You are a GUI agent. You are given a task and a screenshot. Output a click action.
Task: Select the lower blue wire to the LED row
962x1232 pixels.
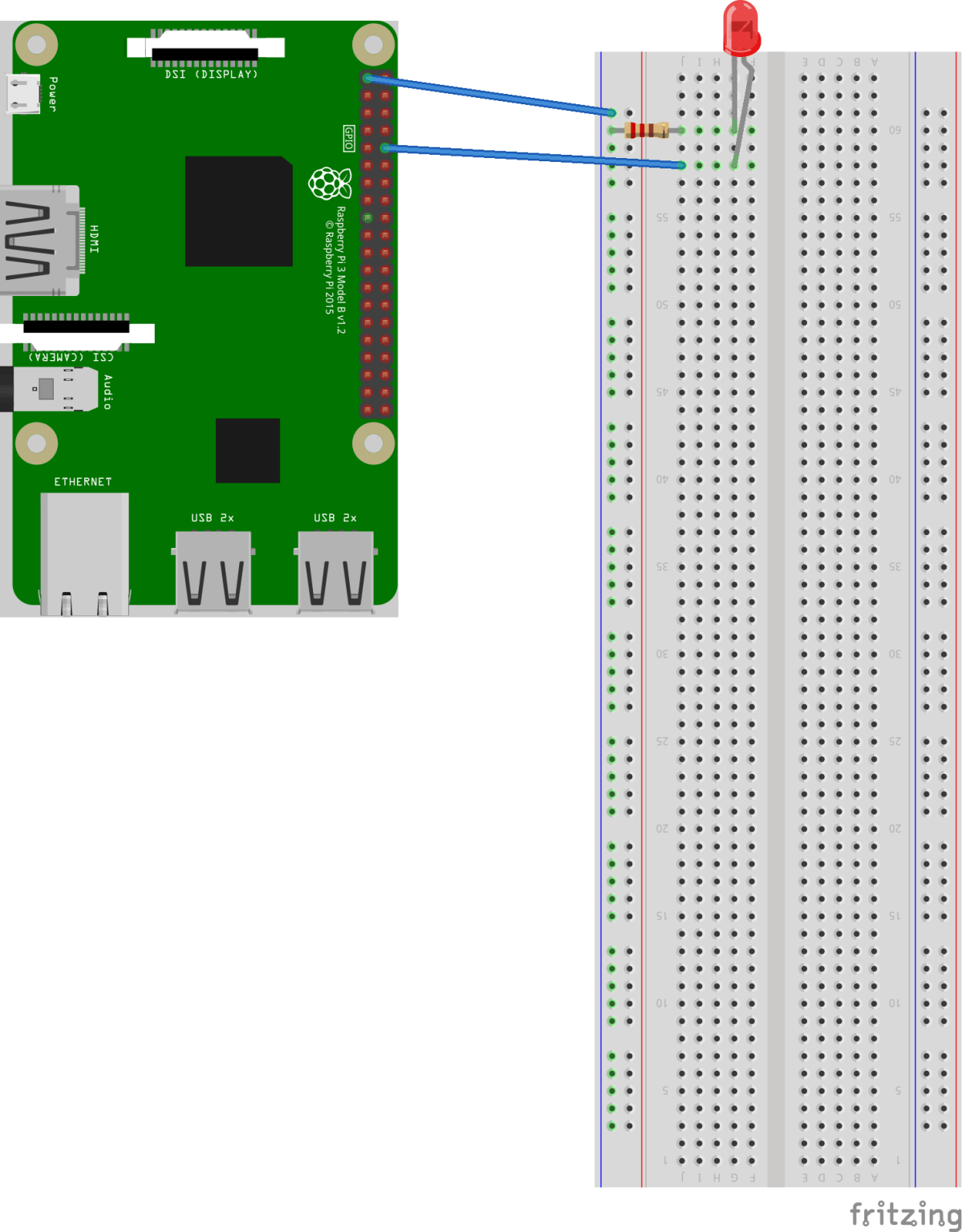coord(534,156)
